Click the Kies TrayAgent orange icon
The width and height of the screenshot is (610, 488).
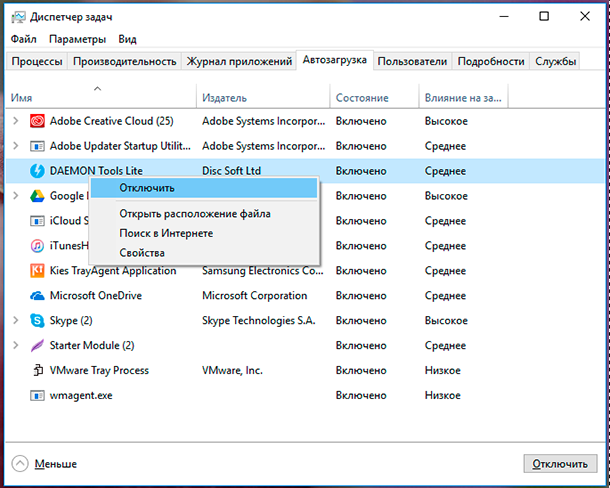click(x=37, y=270)
